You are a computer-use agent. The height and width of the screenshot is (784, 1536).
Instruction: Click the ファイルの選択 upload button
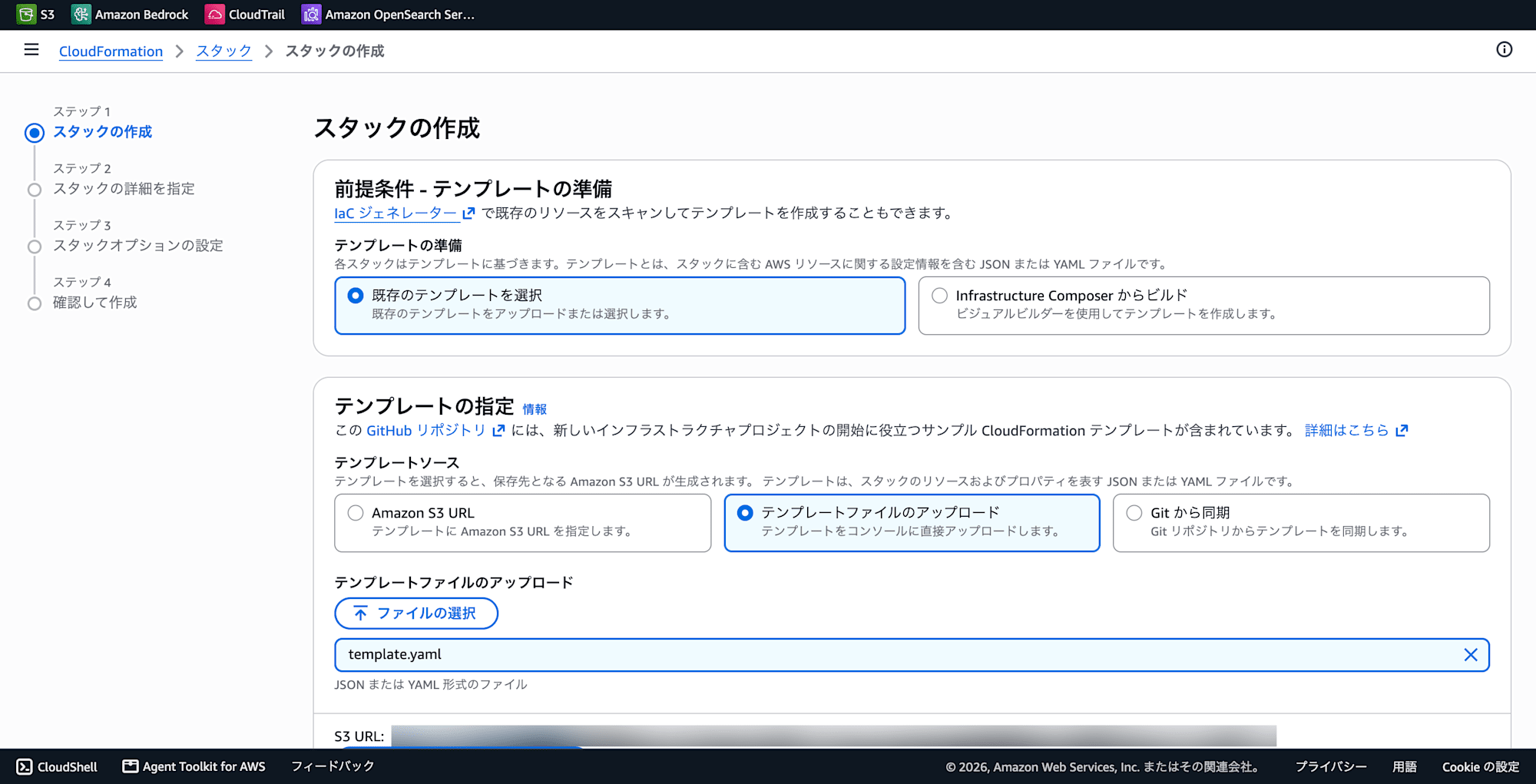coord(416,614)
